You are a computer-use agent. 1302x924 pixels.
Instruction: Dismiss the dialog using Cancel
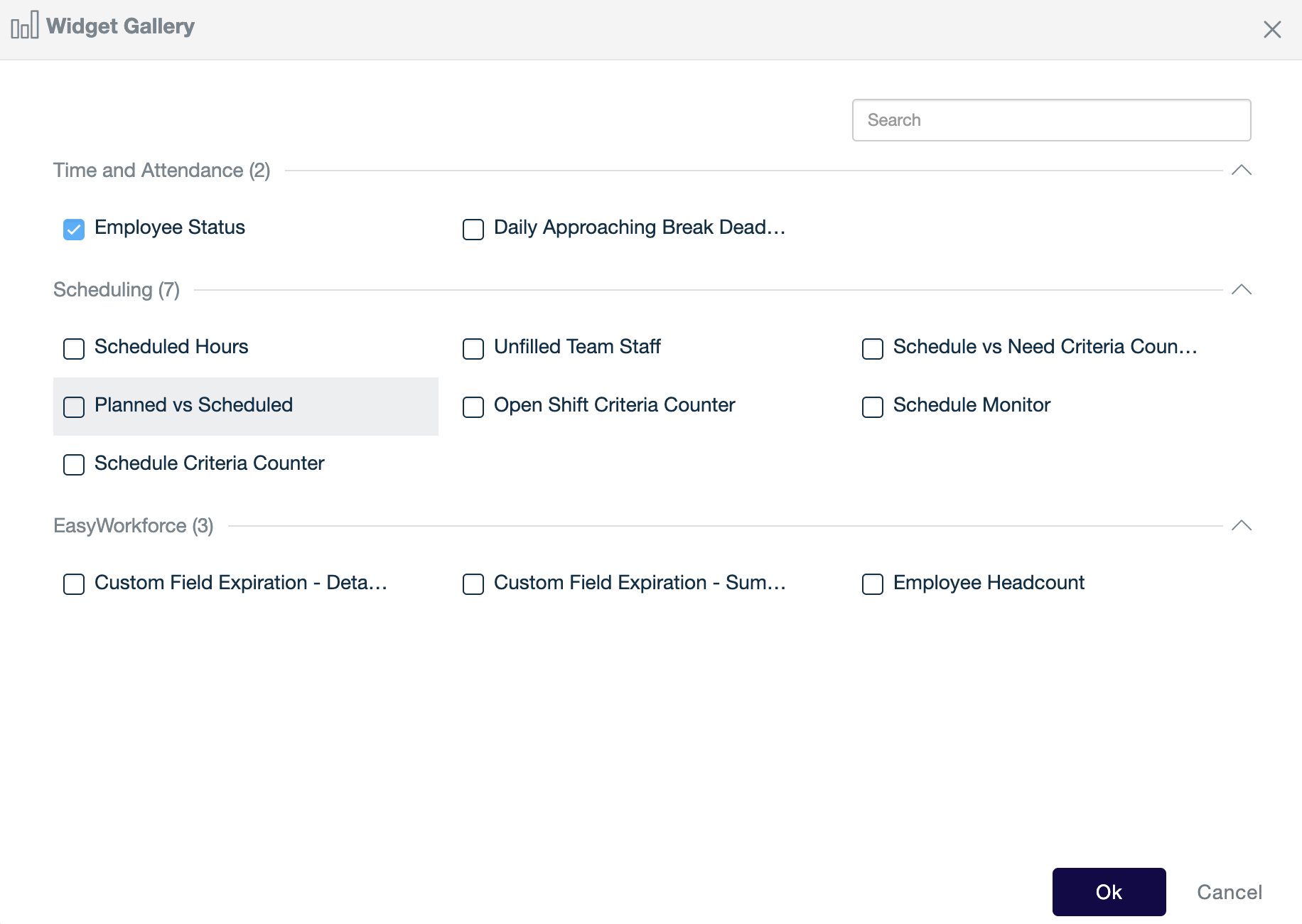[x=1230, y=891]
